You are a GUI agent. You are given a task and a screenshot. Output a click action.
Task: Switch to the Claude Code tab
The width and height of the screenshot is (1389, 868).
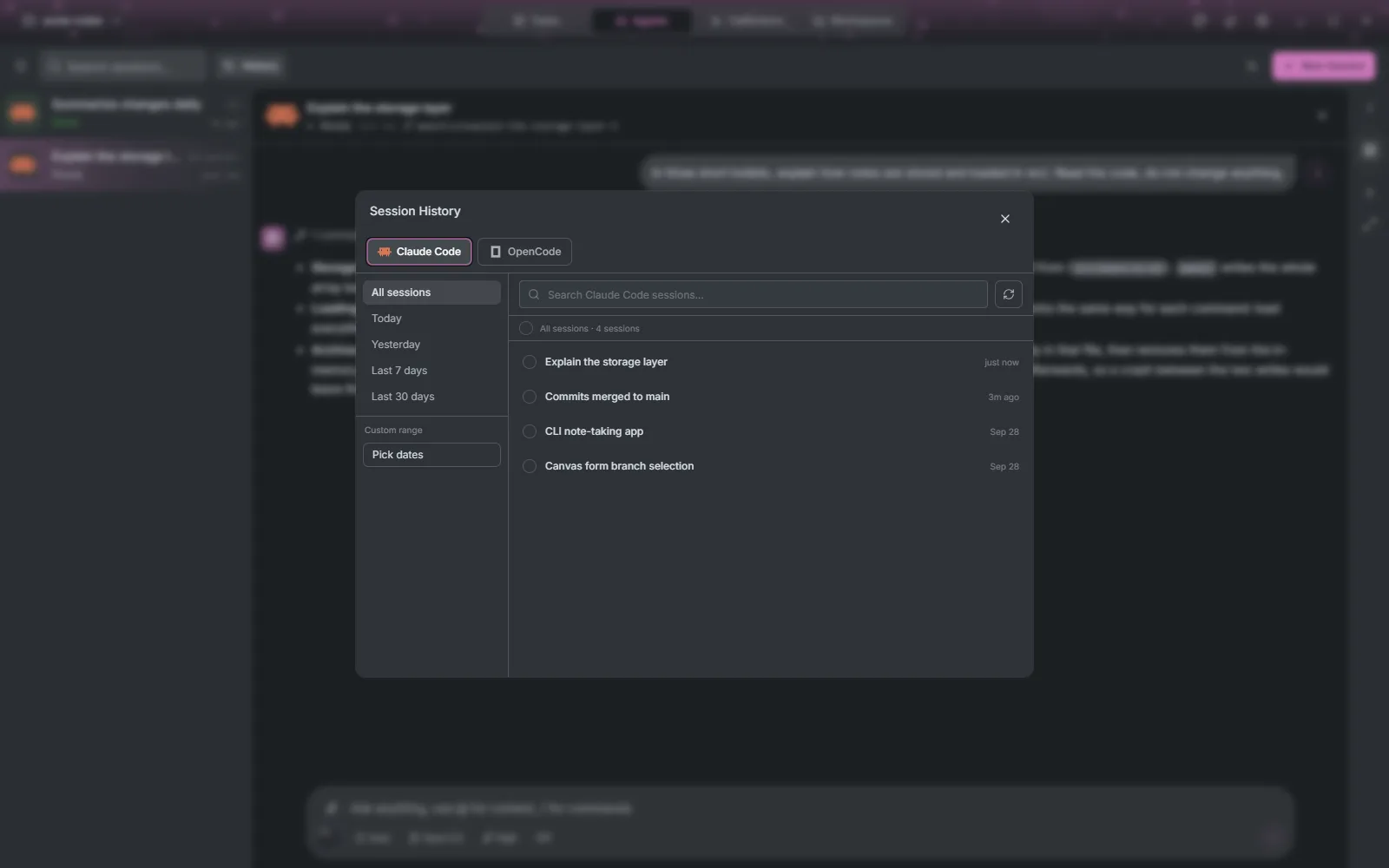coord(418,252)
